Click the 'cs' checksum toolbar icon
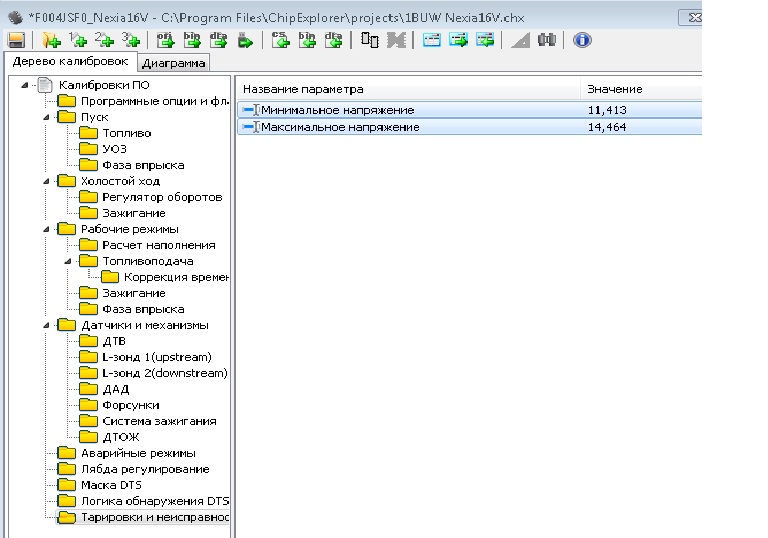Image resolution: width=768 pixels, height=538 pixels. pos(281,41)
